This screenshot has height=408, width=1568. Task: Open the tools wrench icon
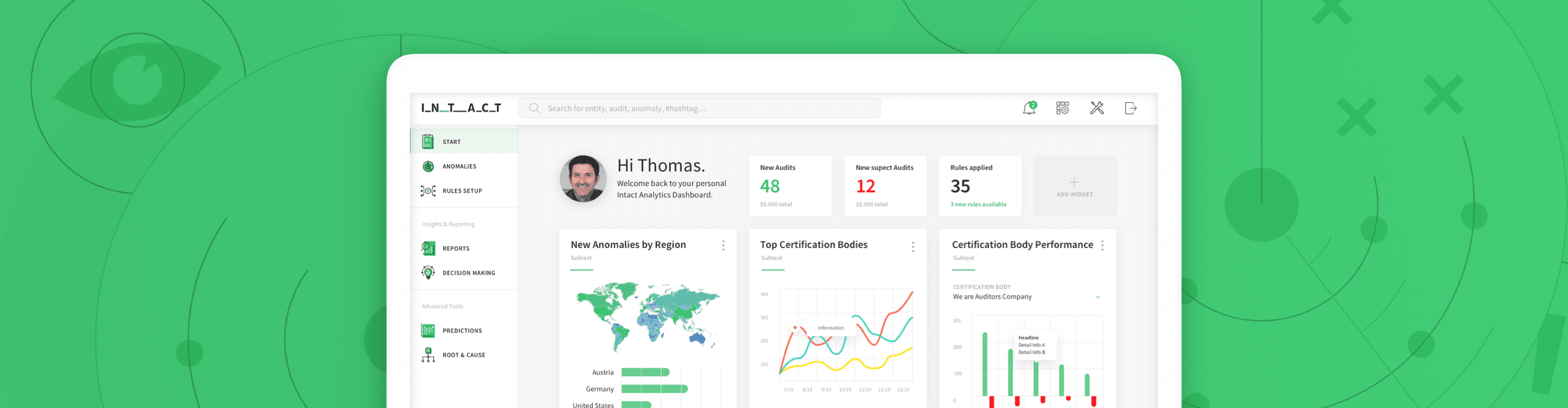1097,108
